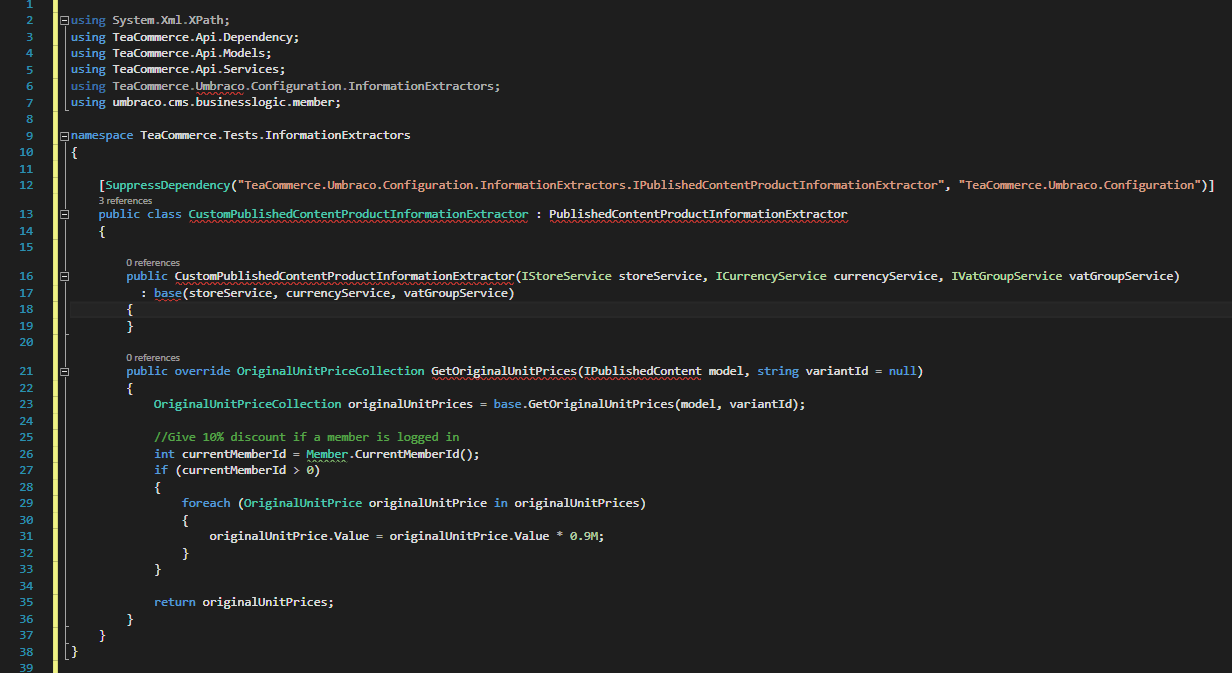The width and height of the screenshot is (1232, 673).
Task: Click the IPublishedContent parameter type
Action: tap(641, 372)
